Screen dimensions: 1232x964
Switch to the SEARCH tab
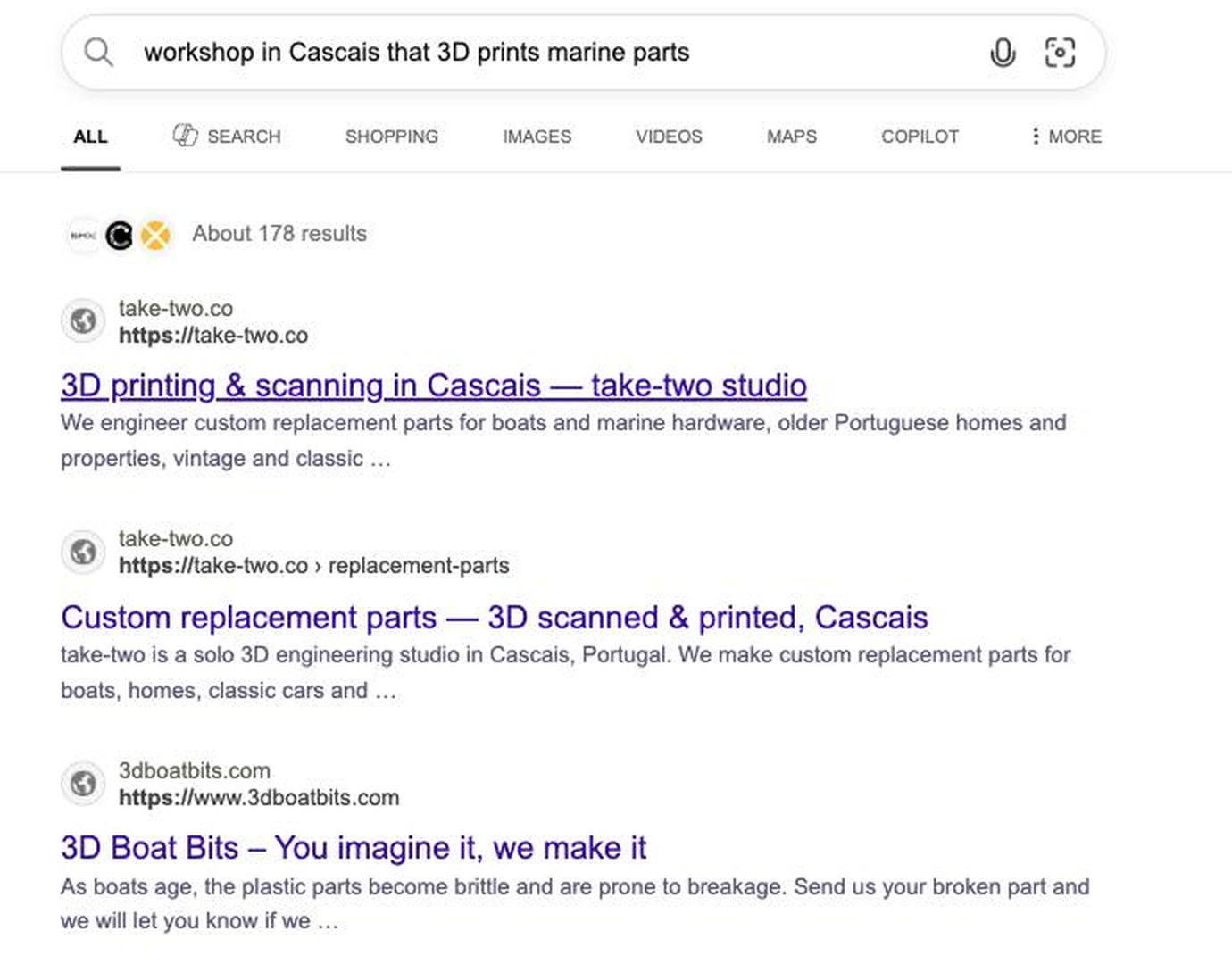226,137
